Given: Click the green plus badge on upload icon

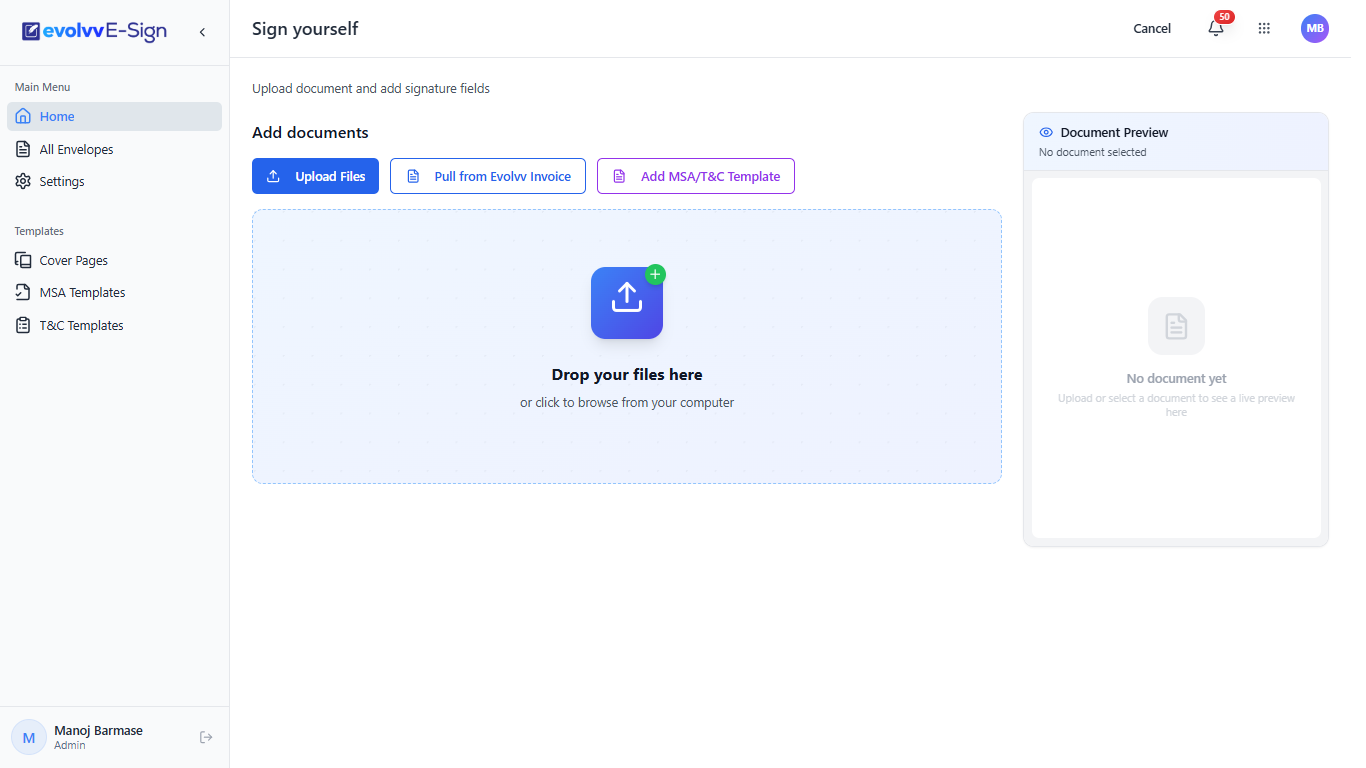Looking at the screenshot, I should coord(655,274).
